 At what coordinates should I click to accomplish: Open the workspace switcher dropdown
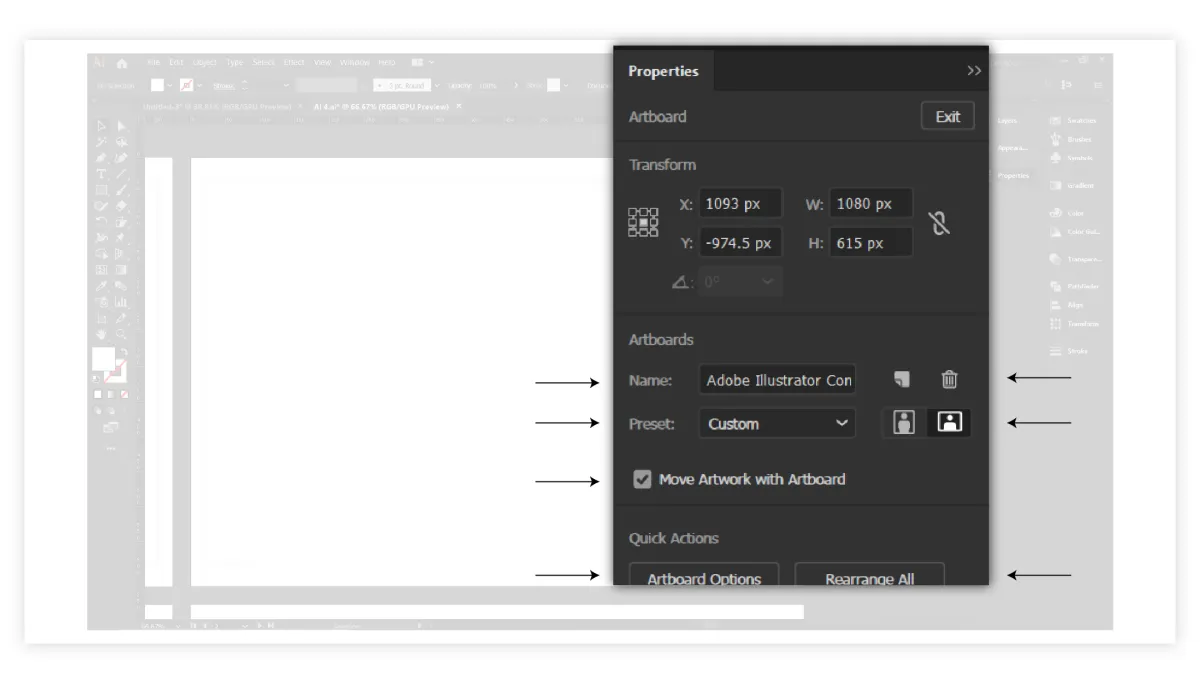click(422, 62)
